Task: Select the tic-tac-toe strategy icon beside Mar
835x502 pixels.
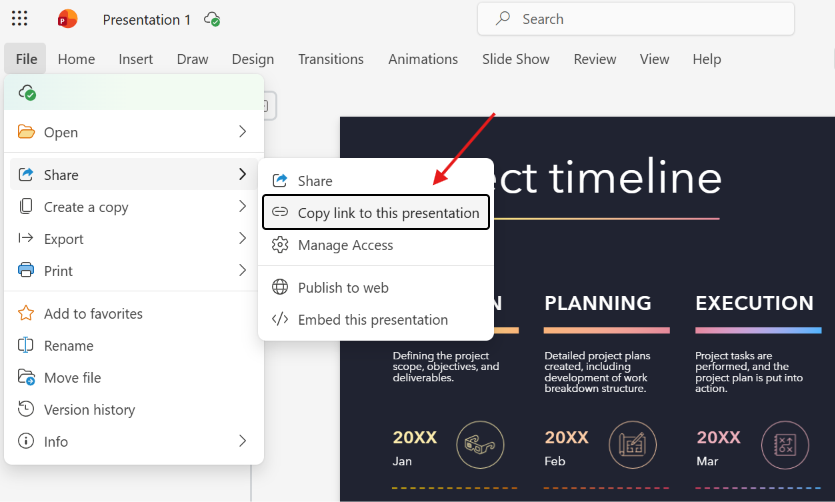Action: tap(785, 445)
